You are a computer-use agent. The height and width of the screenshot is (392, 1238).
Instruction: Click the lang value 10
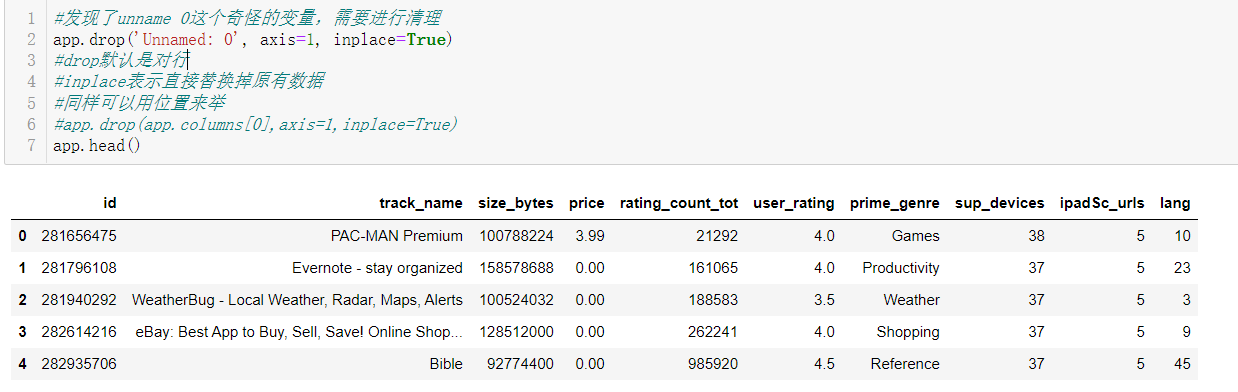[x=1182, y=236]
